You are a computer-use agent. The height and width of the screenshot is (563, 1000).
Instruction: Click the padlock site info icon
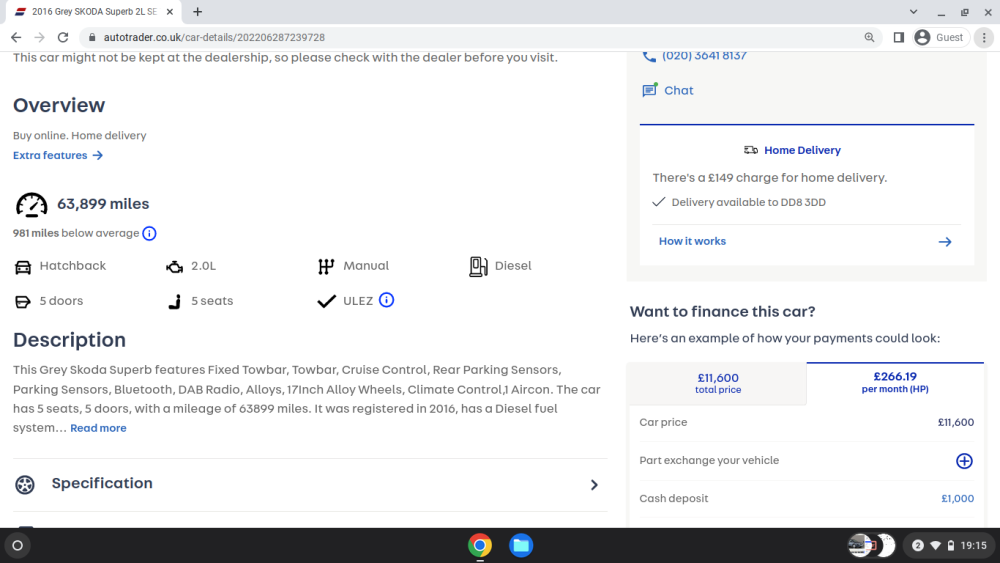(92, 38)
